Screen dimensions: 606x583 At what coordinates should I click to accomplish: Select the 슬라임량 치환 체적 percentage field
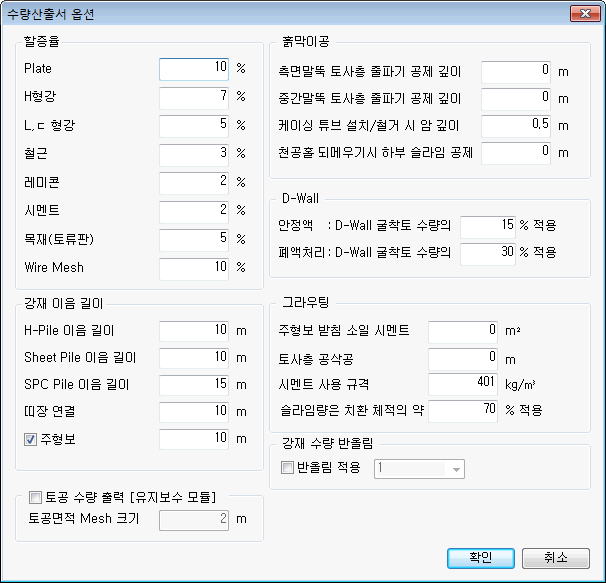463,411
